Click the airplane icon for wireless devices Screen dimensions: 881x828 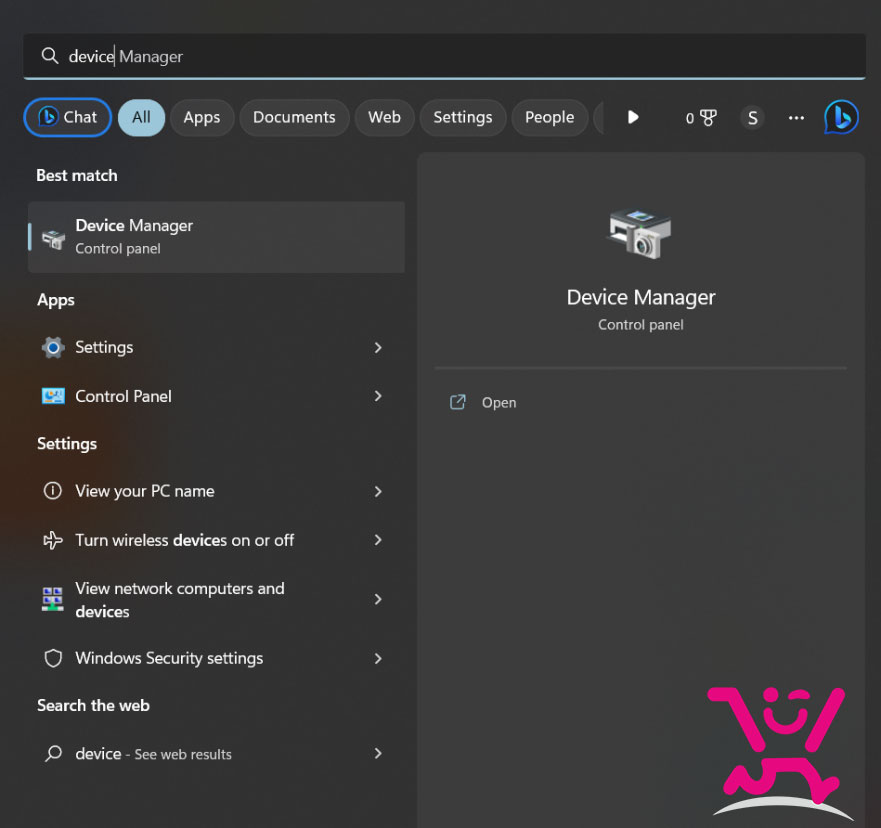tap(53, 540)
